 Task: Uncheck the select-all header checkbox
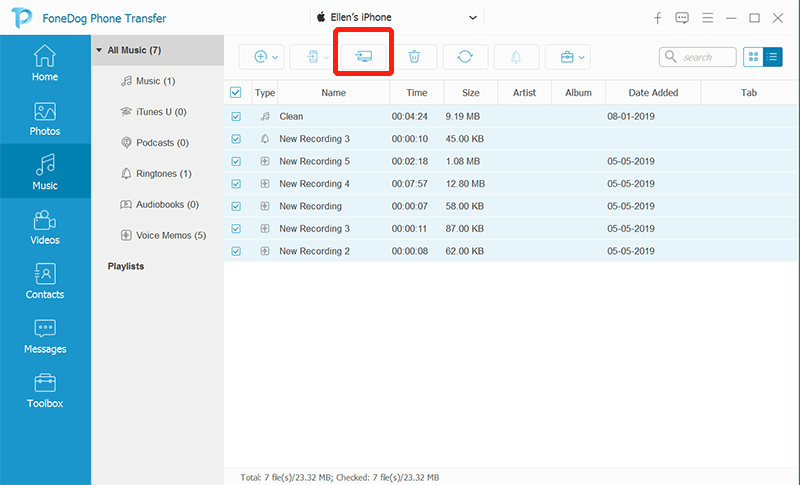(x=236, y=93)
